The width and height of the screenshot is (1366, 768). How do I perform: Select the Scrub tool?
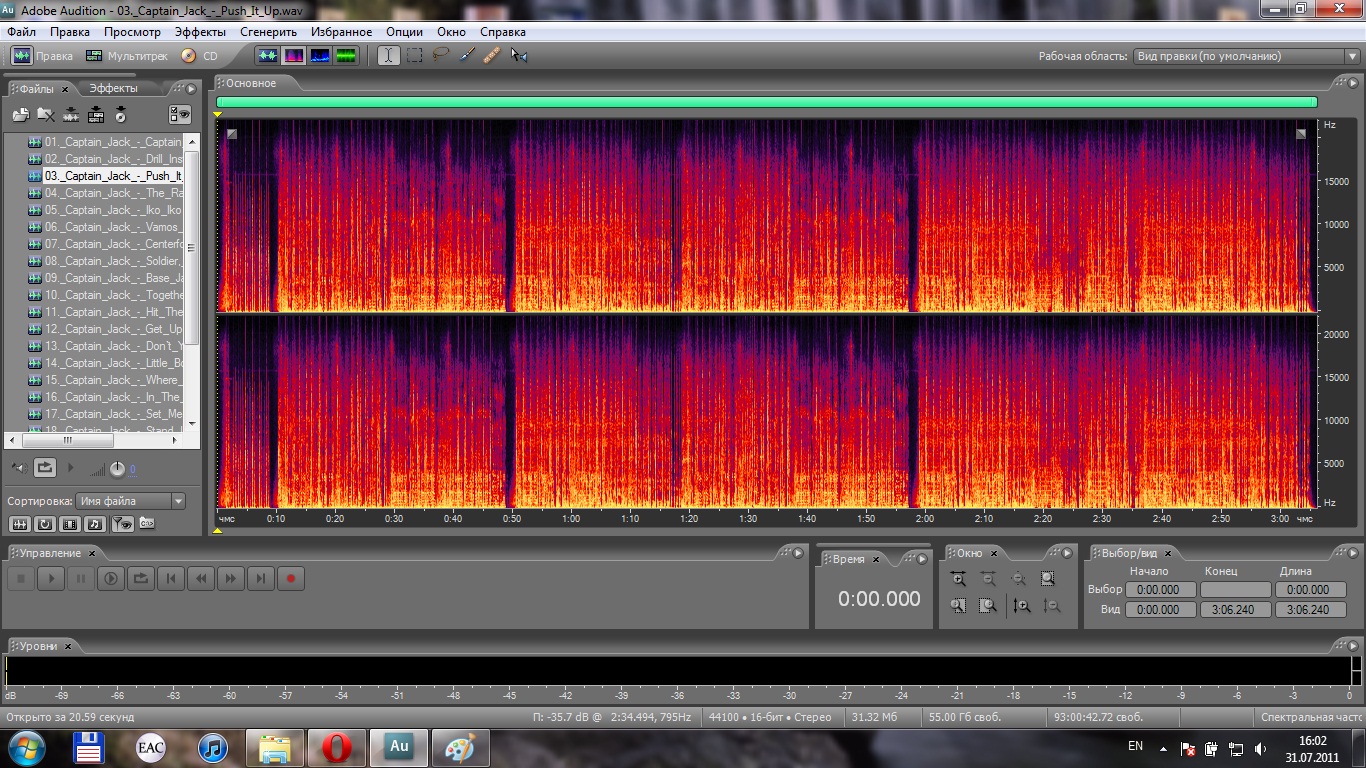tap(518, 56)
